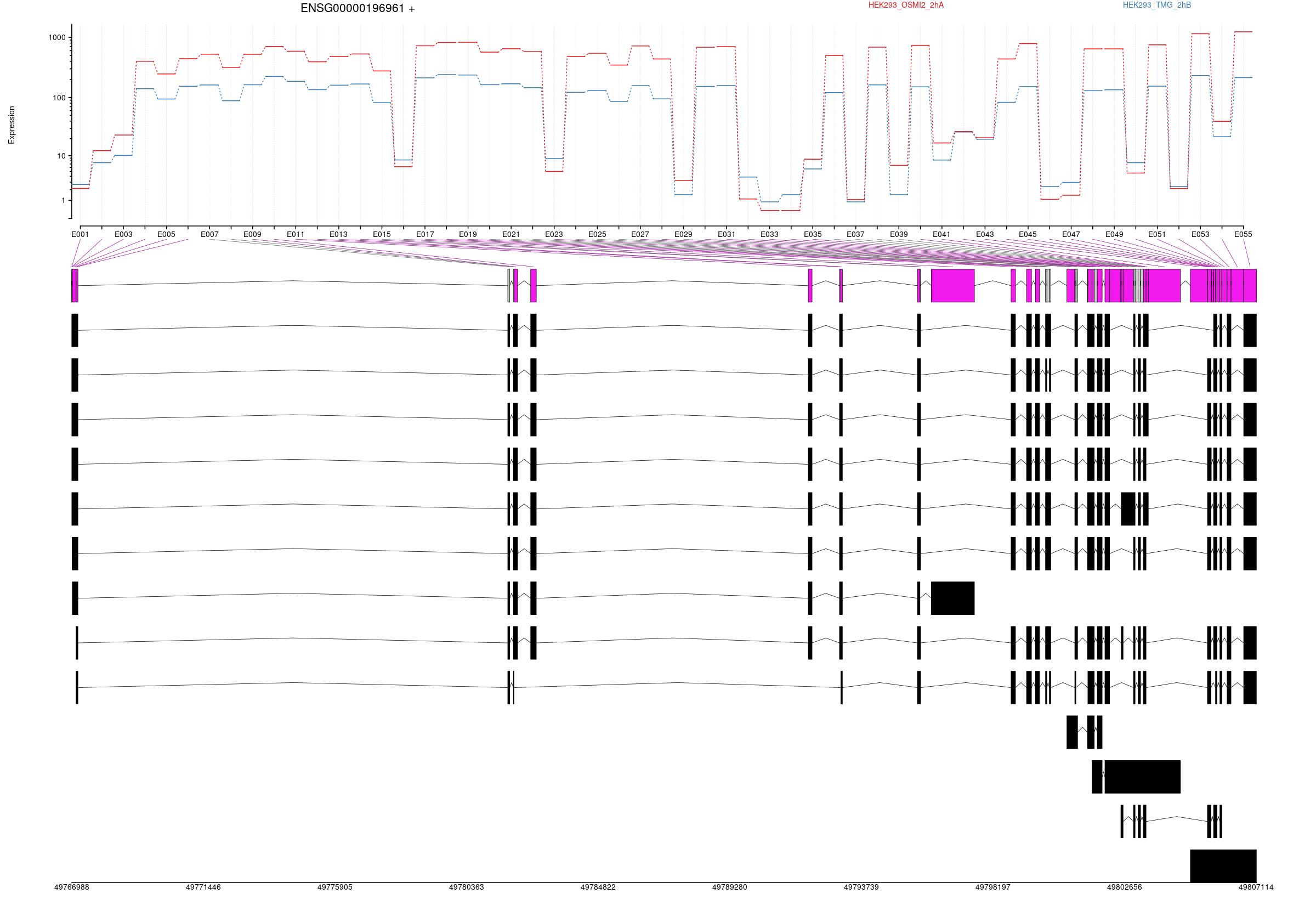Click exon label E039

pyautogui.click(x=899, y=234)
